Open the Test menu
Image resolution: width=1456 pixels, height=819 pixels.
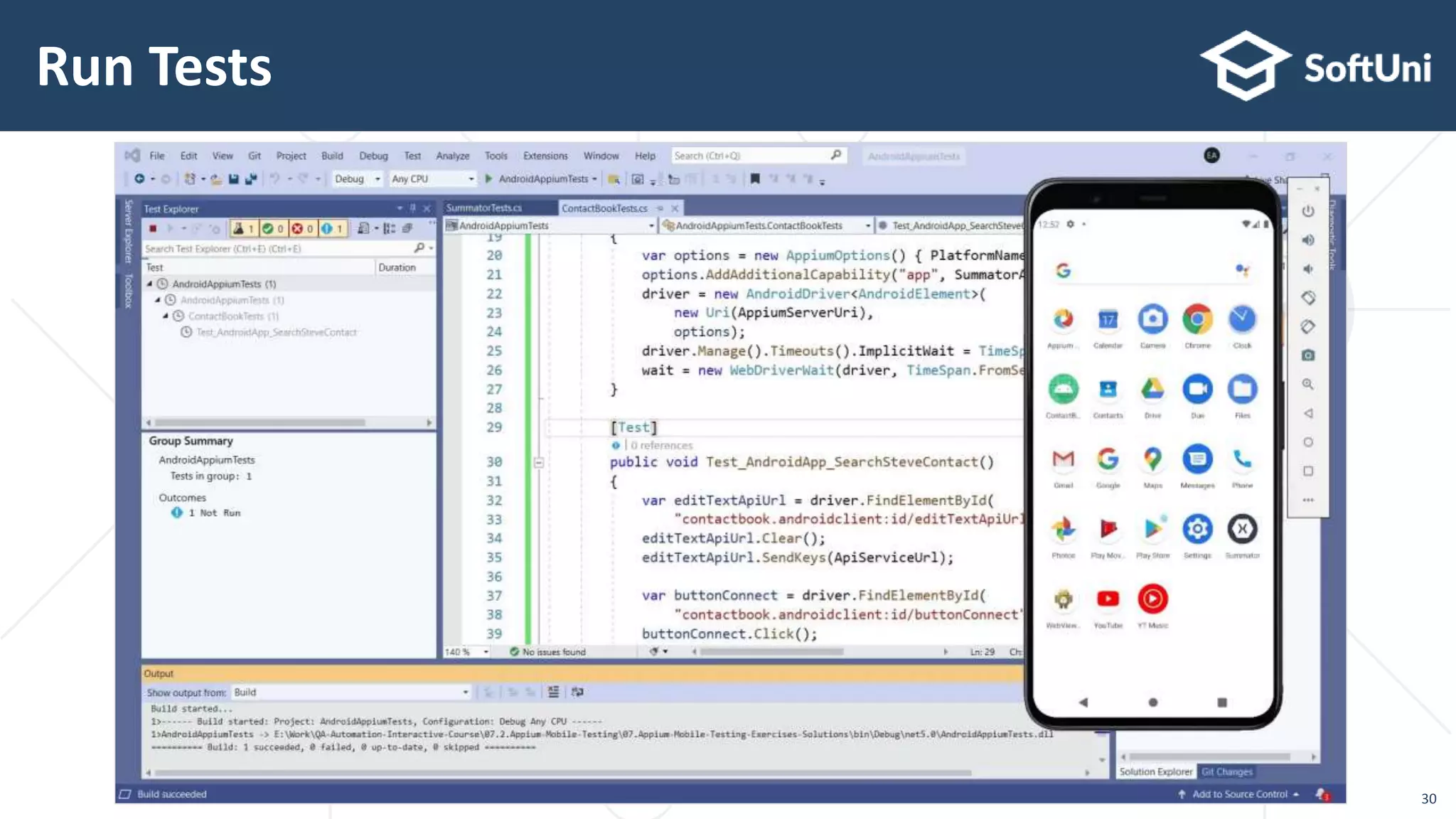point(412,156)
